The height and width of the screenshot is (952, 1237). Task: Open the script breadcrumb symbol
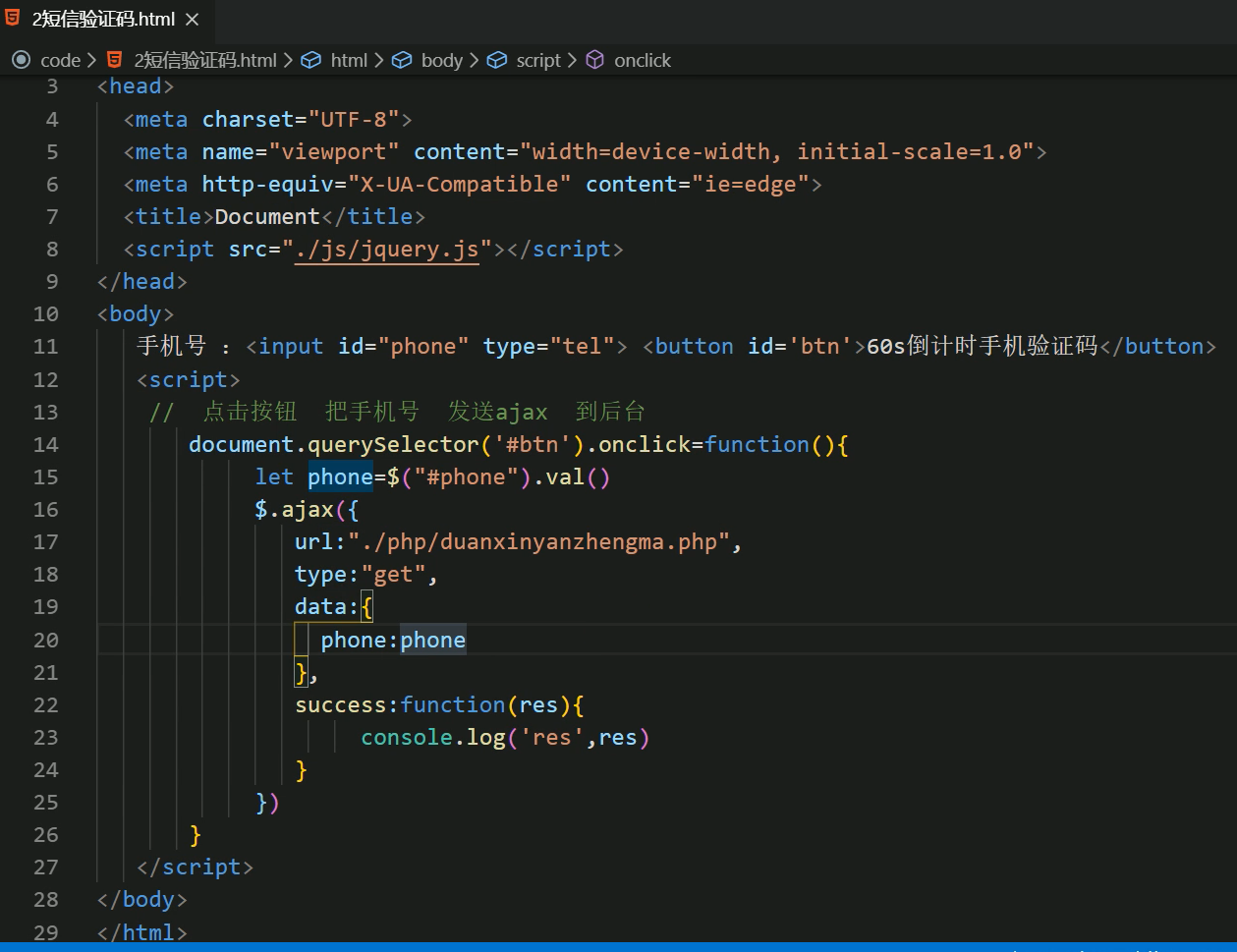[538, 60]
